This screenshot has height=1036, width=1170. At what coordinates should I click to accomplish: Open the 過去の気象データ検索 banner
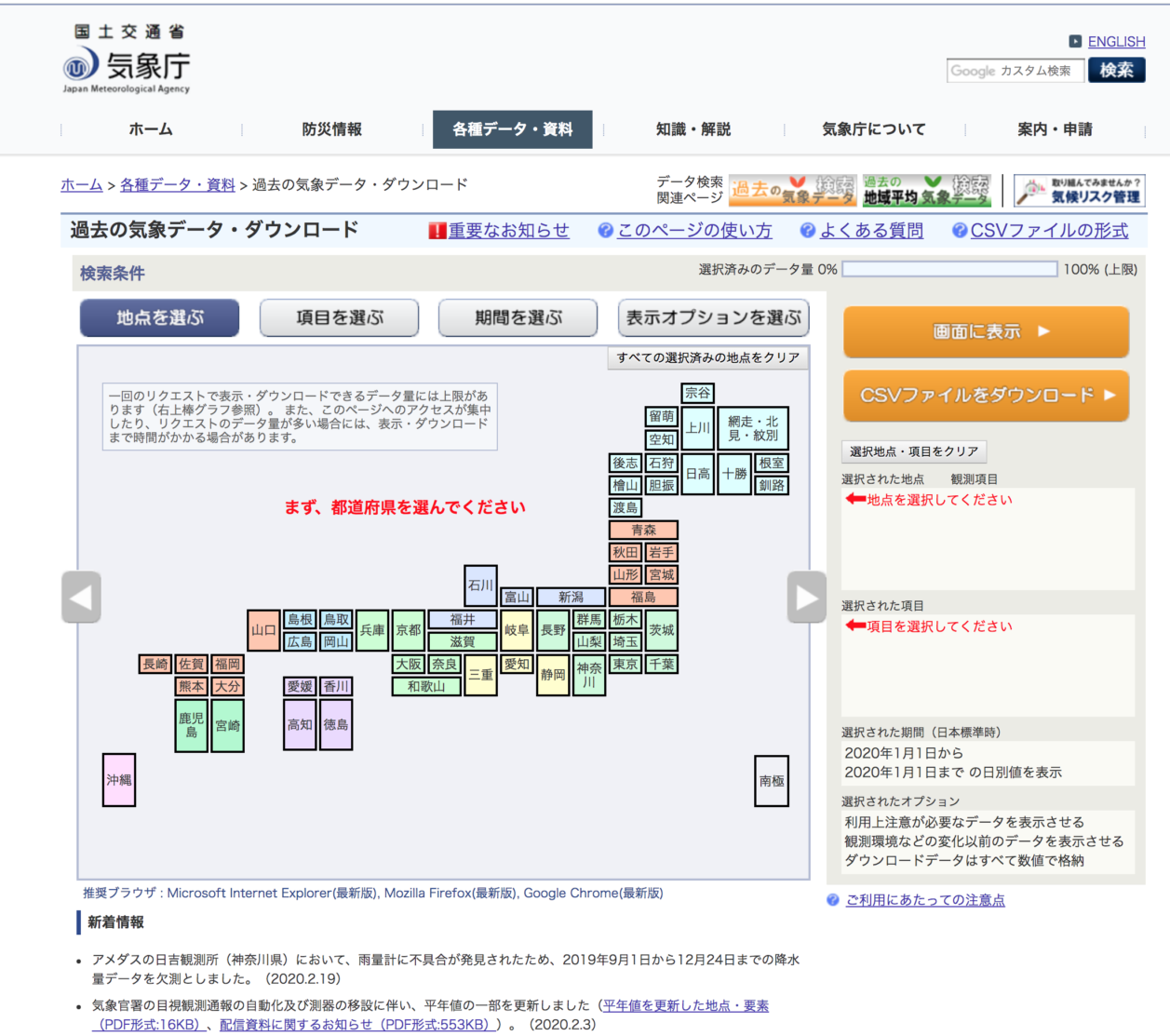click(x=796, y=188)
